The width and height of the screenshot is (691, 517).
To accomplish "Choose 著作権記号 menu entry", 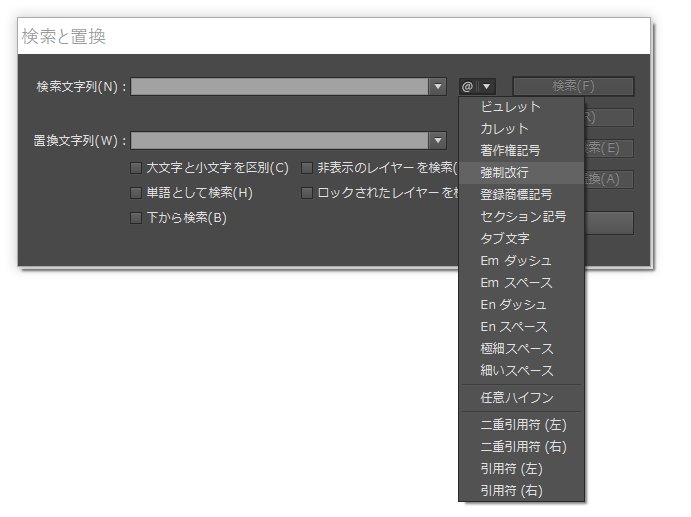I will point(522,151).
